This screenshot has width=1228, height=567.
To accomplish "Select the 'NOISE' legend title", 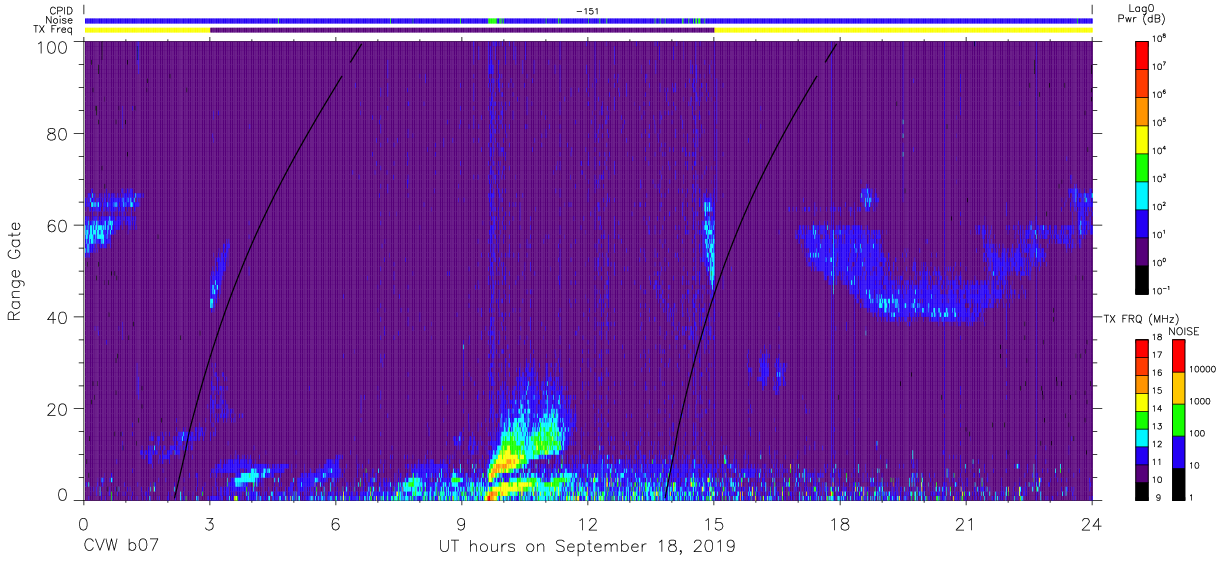I will coord(1184,331).
